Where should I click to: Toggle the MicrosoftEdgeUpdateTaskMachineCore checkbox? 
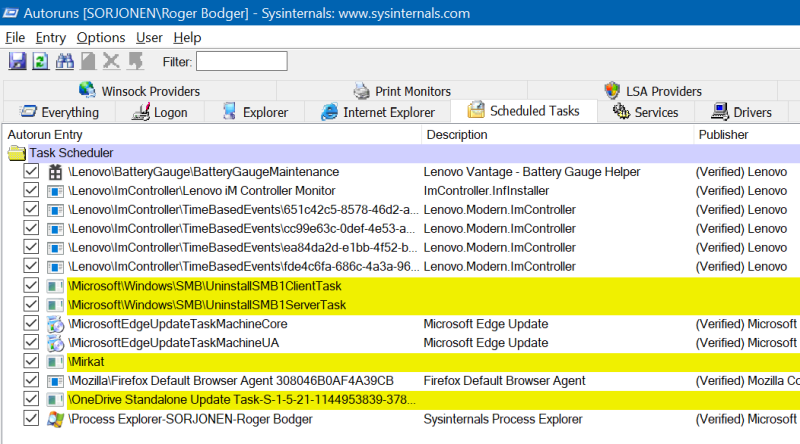click(x=32, y=324)
